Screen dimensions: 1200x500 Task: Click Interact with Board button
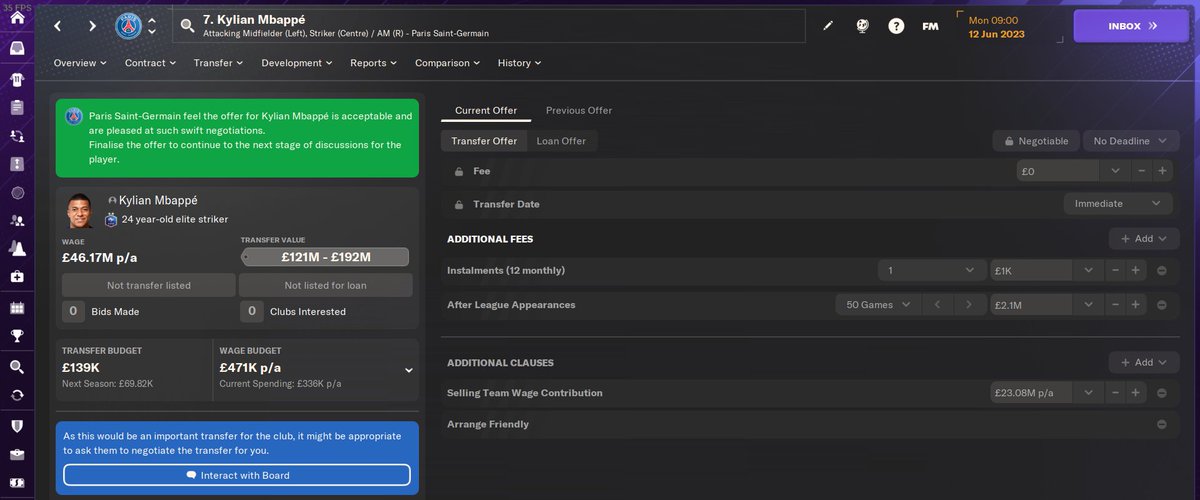click(x=237, y=475)
